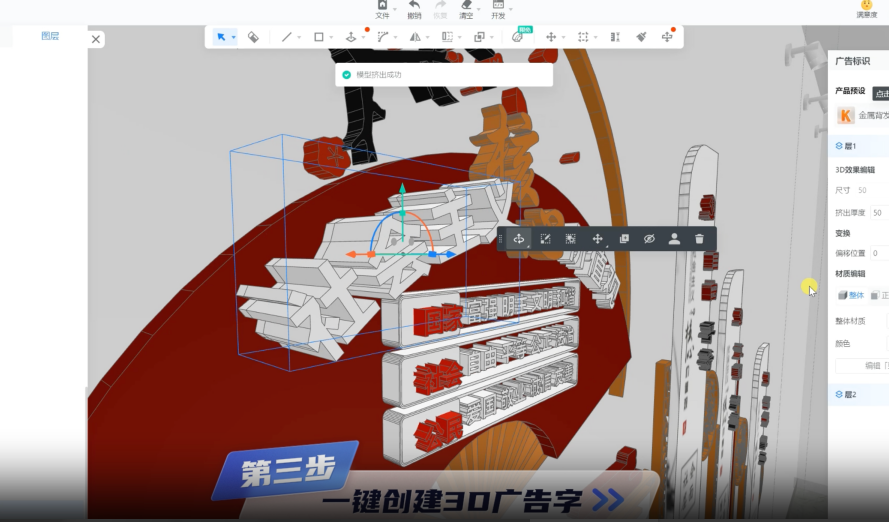Close the 图层 panel
Viewport: 889px width, 522px height.
(96, 39)
